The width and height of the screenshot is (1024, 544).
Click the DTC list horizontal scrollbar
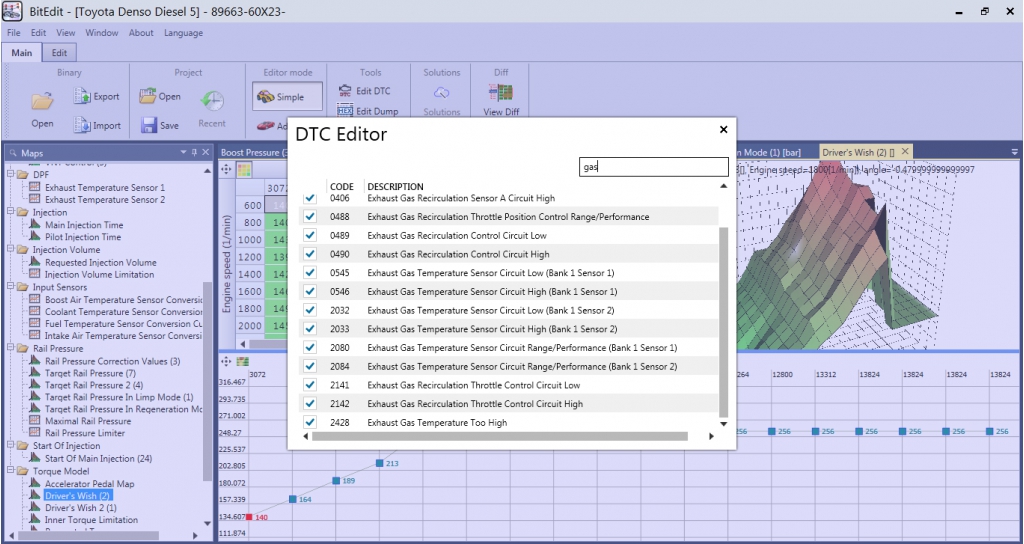click(500, 436)
